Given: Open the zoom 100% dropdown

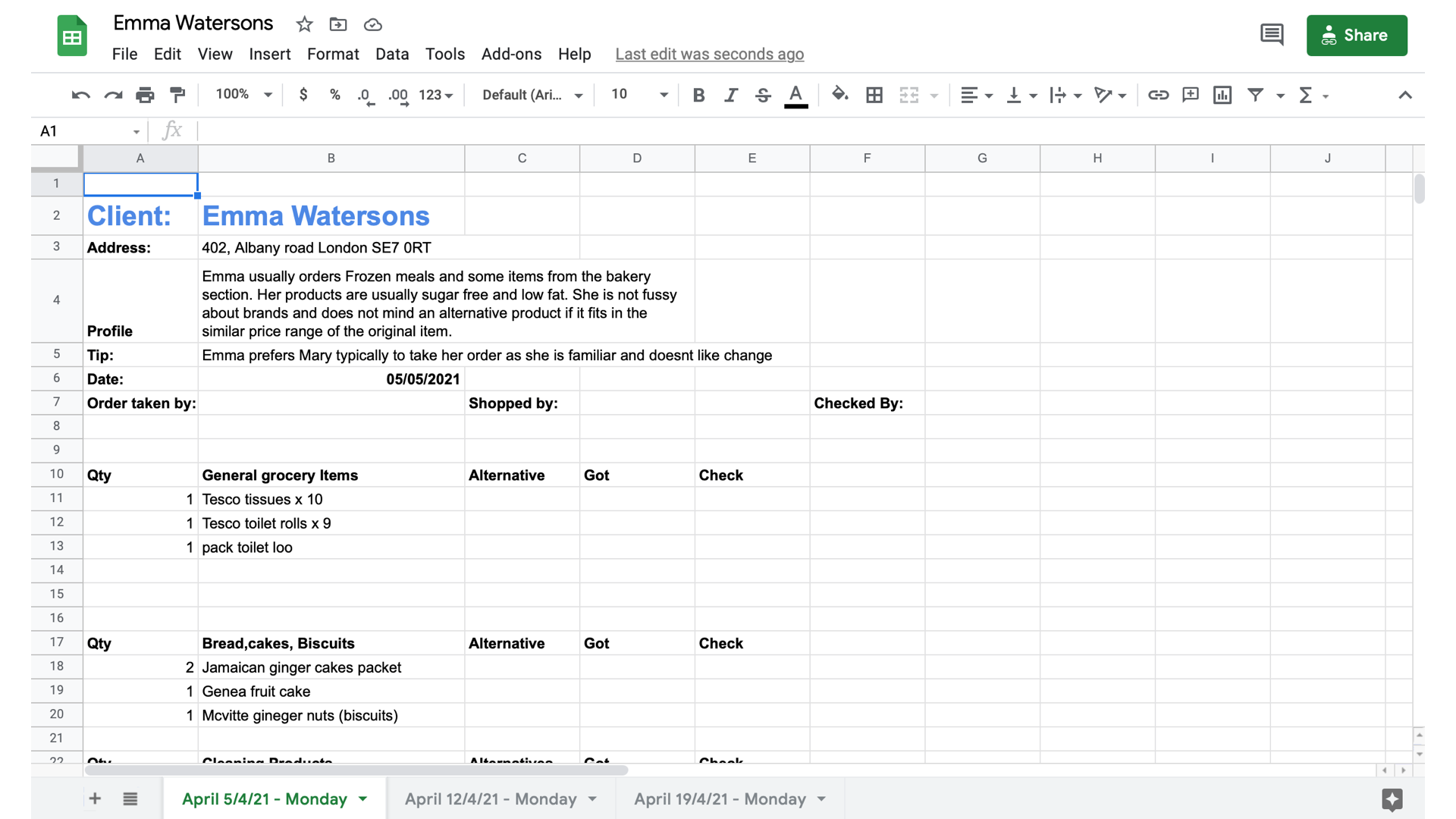Looking at the screenshot, I should pyautogui.click(x=243, y=94).
